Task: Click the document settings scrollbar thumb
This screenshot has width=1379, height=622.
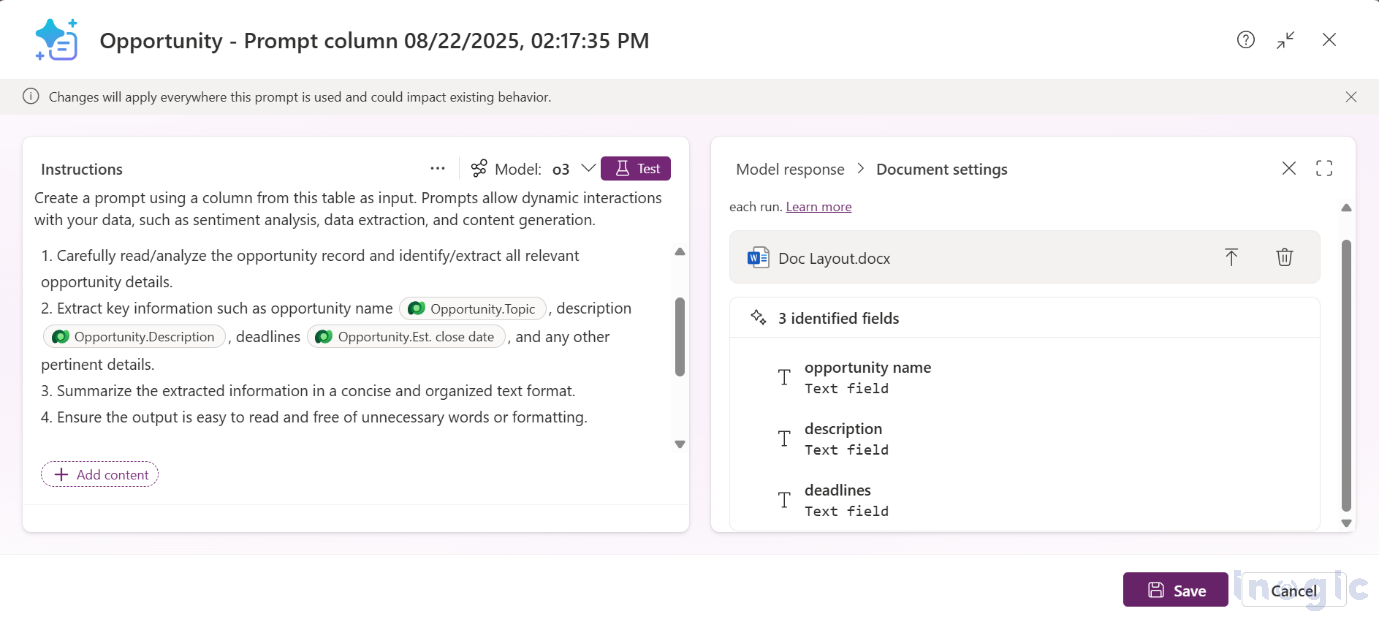Action: click(1346, 375)
